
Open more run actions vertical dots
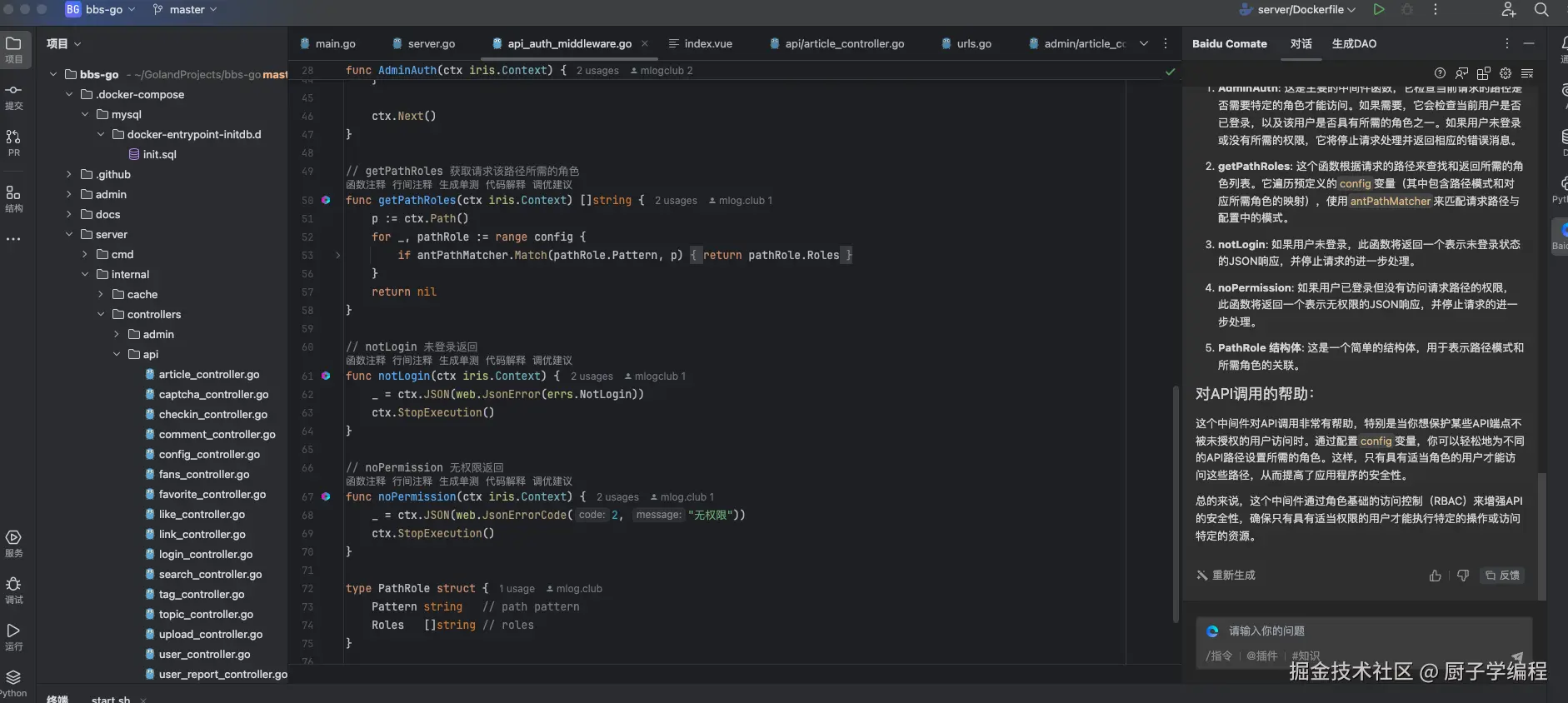[x=1436, y=9]
